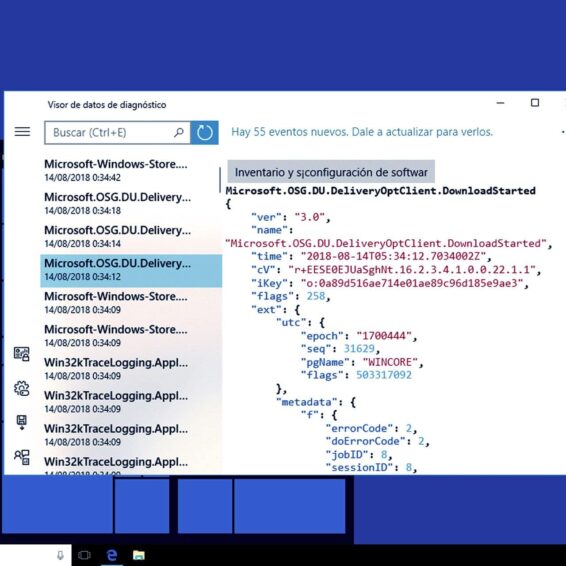The image size is (566, 566).
Task: Click the "time" value 2018-08-14T05:34:12.7034002Z
Action: (x=393, y=257)
